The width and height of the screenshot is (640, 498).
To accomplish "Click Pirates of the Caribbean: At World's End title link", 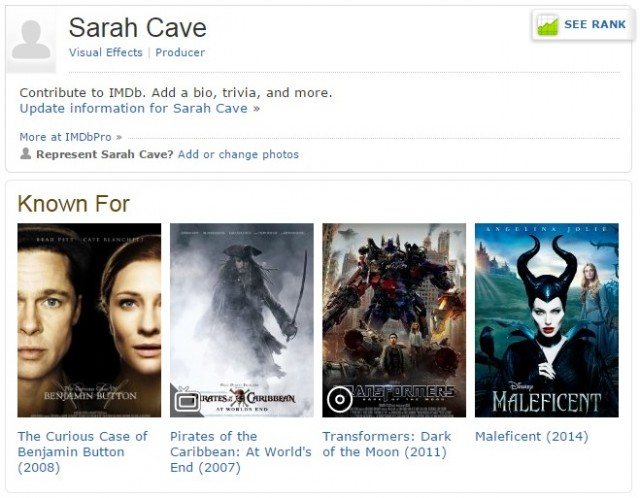I will [241, 452].
